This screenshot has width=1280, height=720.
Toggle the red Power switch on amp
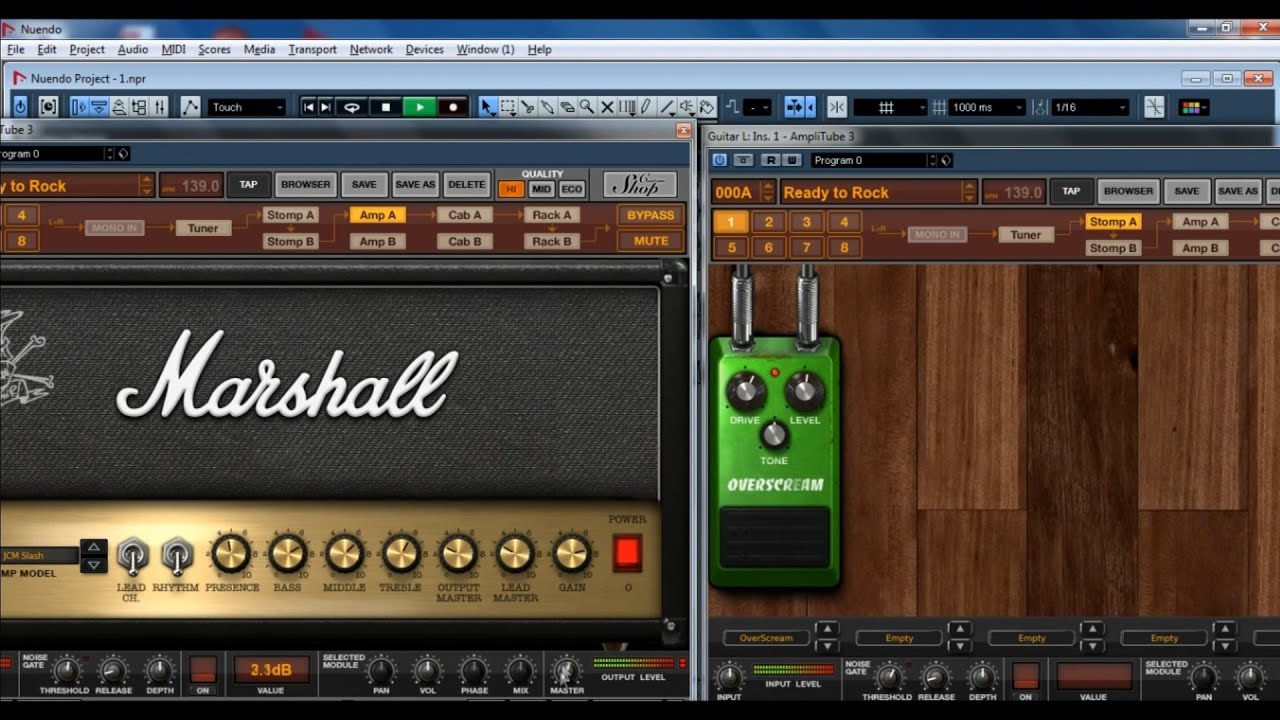(627, 552)
